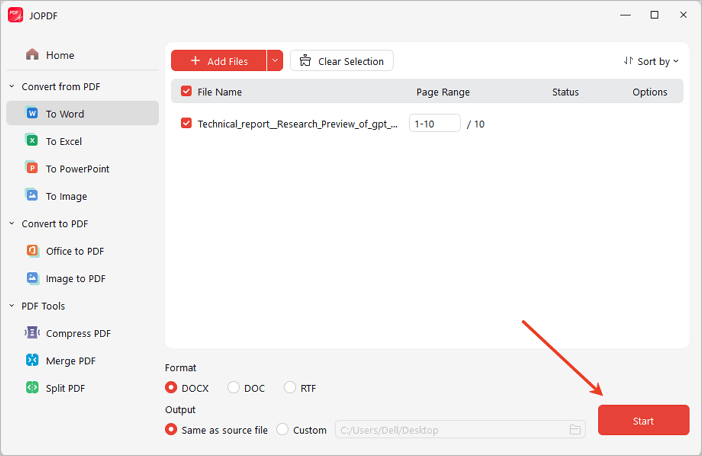The image size is (702, 456).
Task: Open the To Image converter
Action: coord(82,196)
